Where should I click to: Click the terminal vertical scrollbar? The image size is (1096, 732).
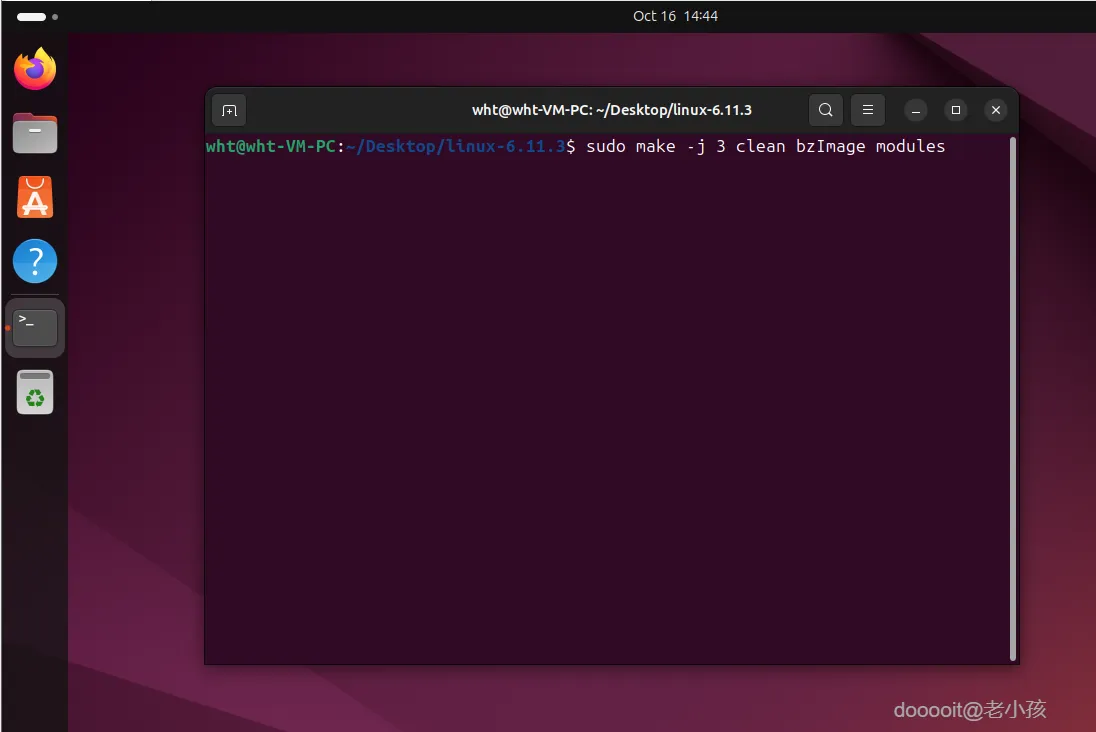pos(1012,399)
